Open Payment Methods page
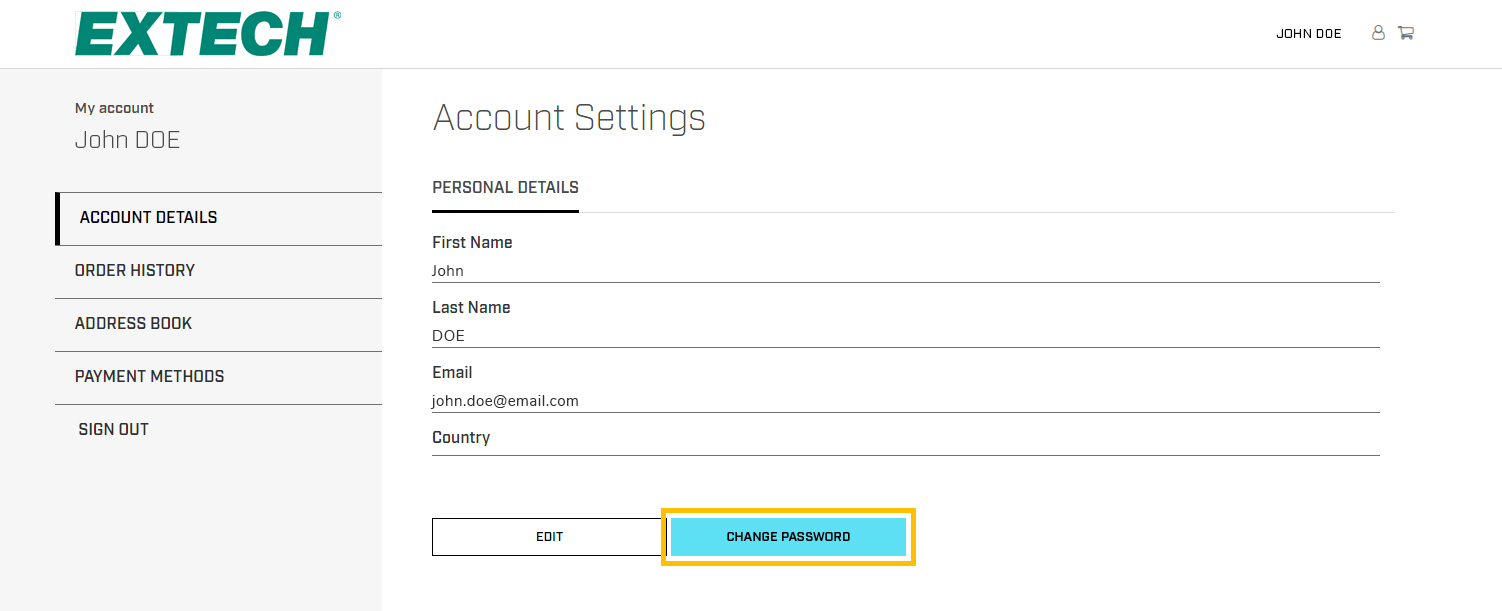The image size is (1502, 611). pos(149,377)
